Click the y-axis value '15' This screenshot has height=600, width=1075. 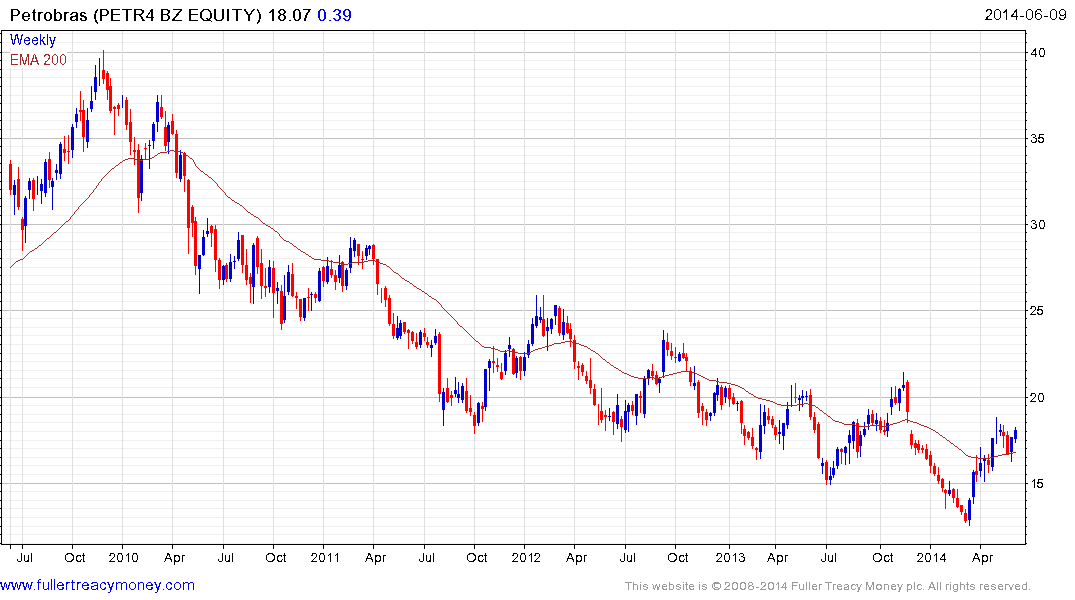coord(1038,484)
